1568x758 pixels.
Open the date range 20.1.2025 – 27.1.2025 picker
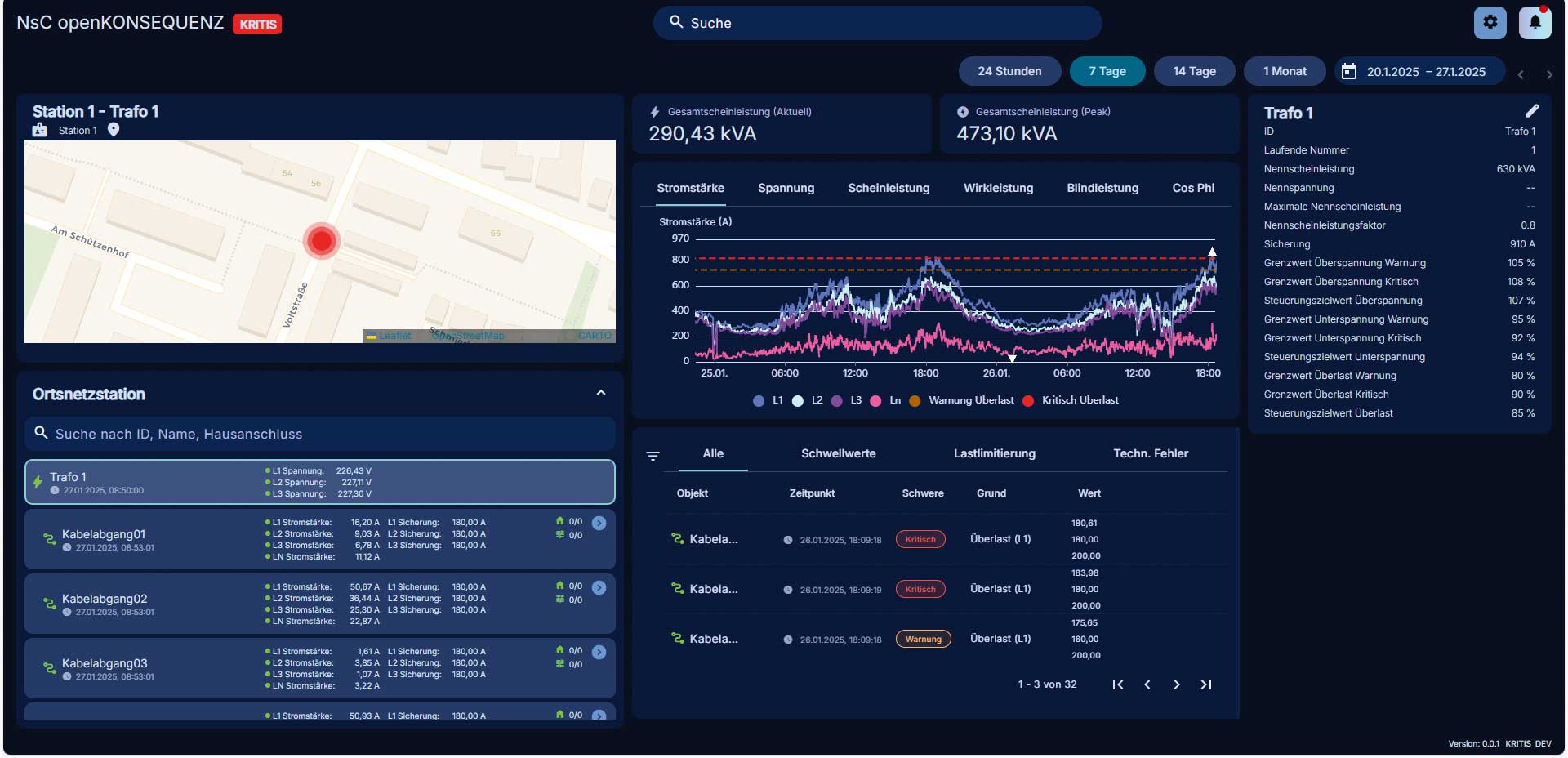click(x=1425, y=72)
